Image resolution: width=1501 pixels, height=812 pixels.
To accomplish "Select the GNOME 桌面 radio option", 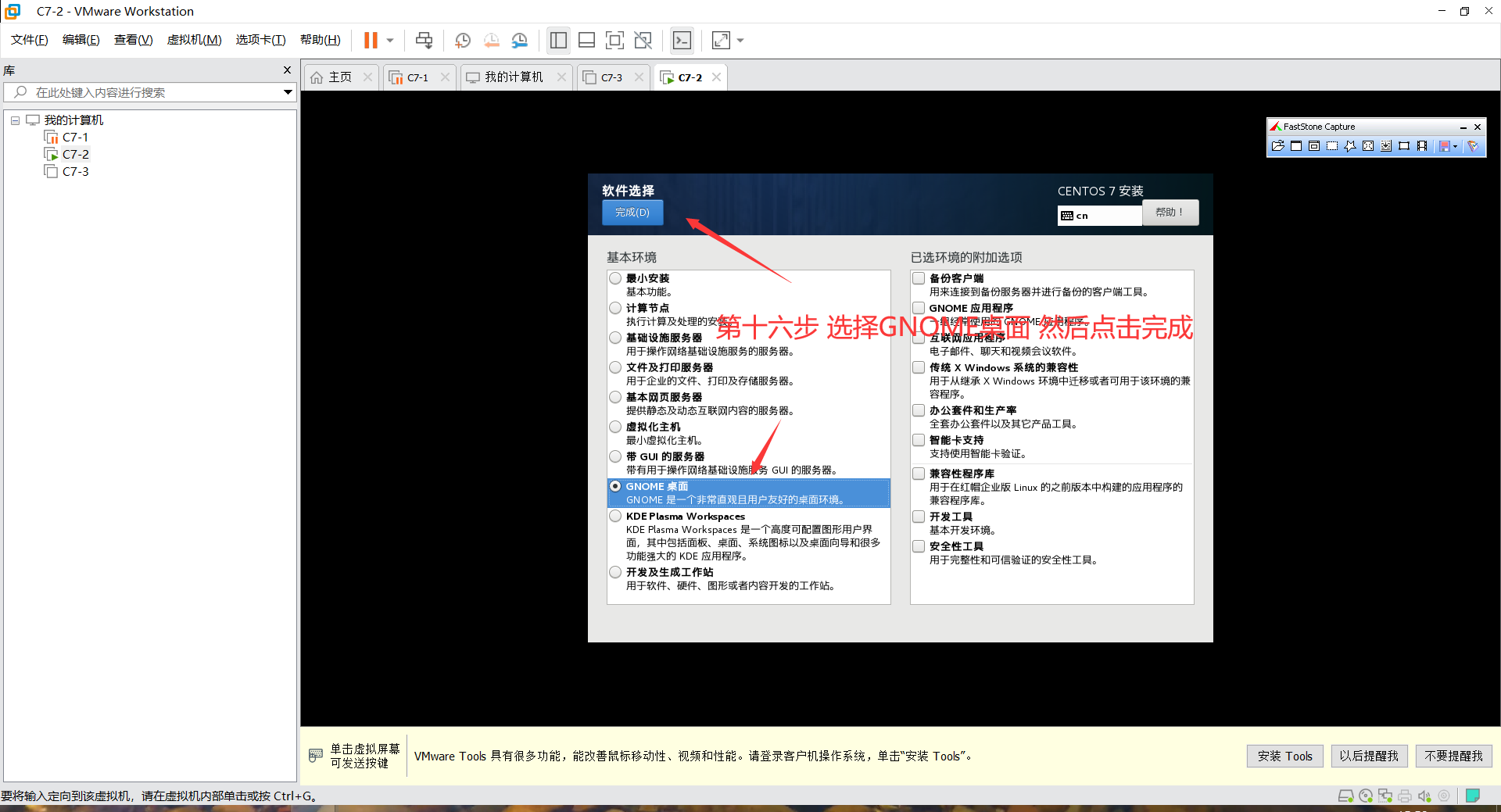I will coord(615,486).
